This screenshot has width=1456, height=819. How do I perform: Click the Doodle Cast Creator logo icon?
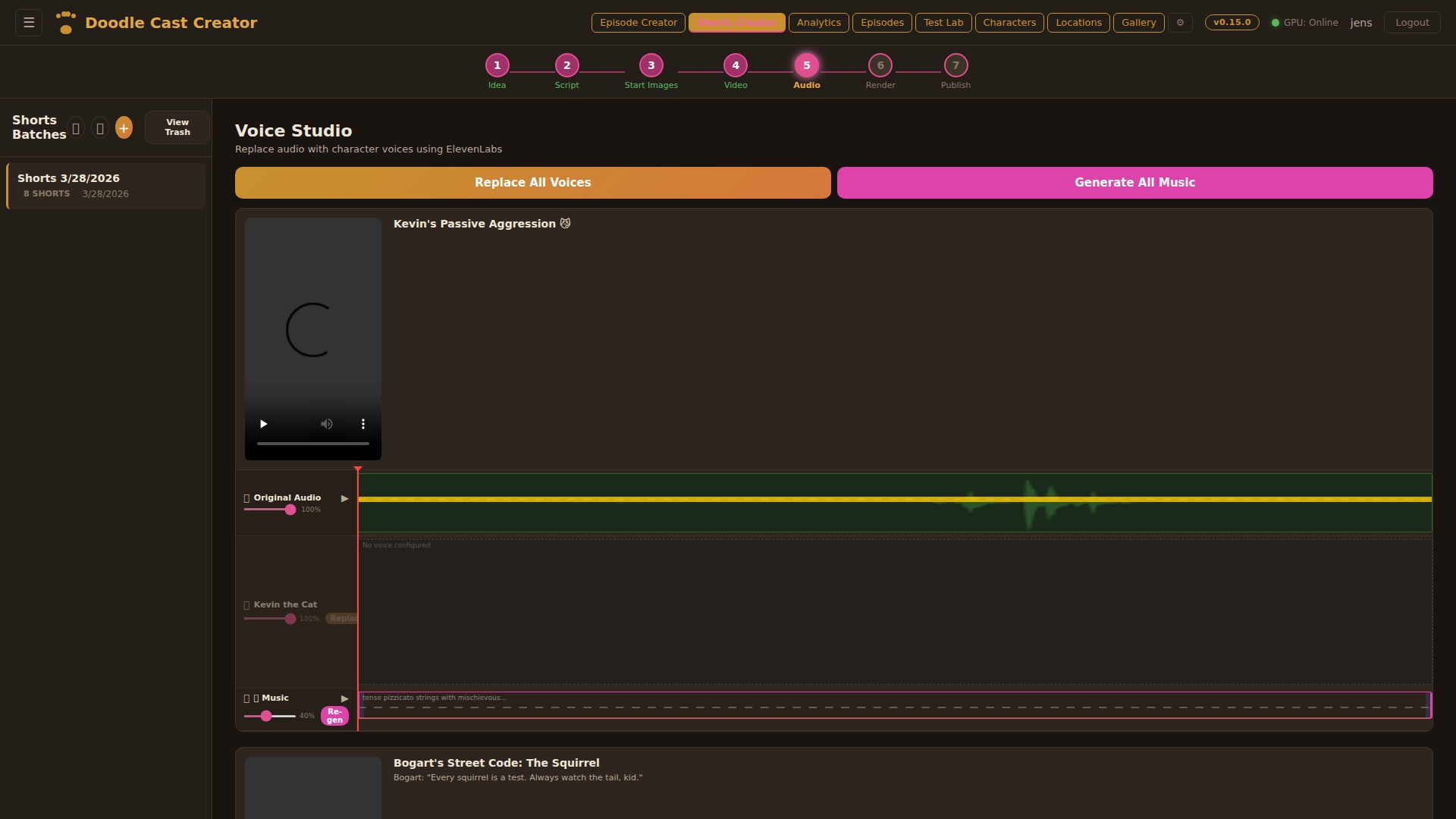(x=66, y=23)
